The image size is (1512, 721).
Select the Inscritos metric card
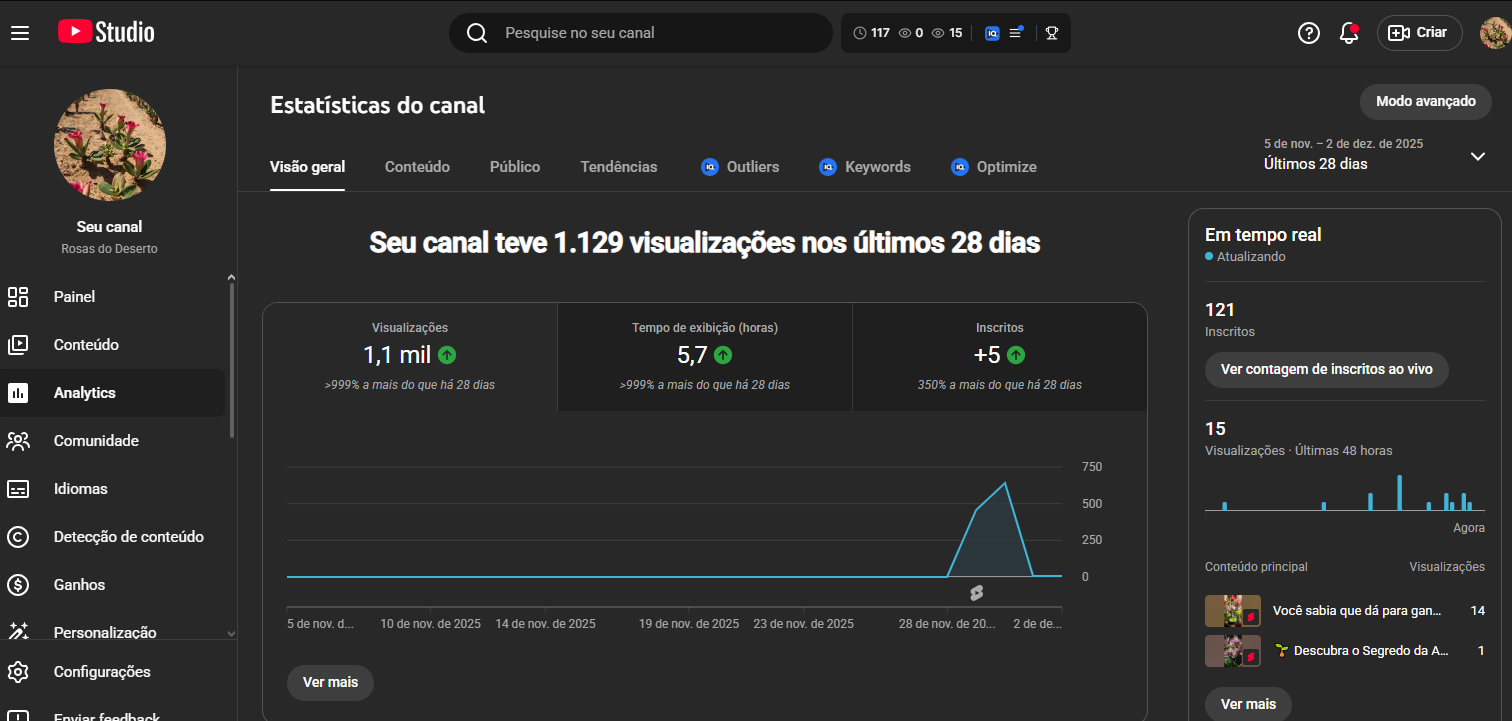[x=1000, y=357]
